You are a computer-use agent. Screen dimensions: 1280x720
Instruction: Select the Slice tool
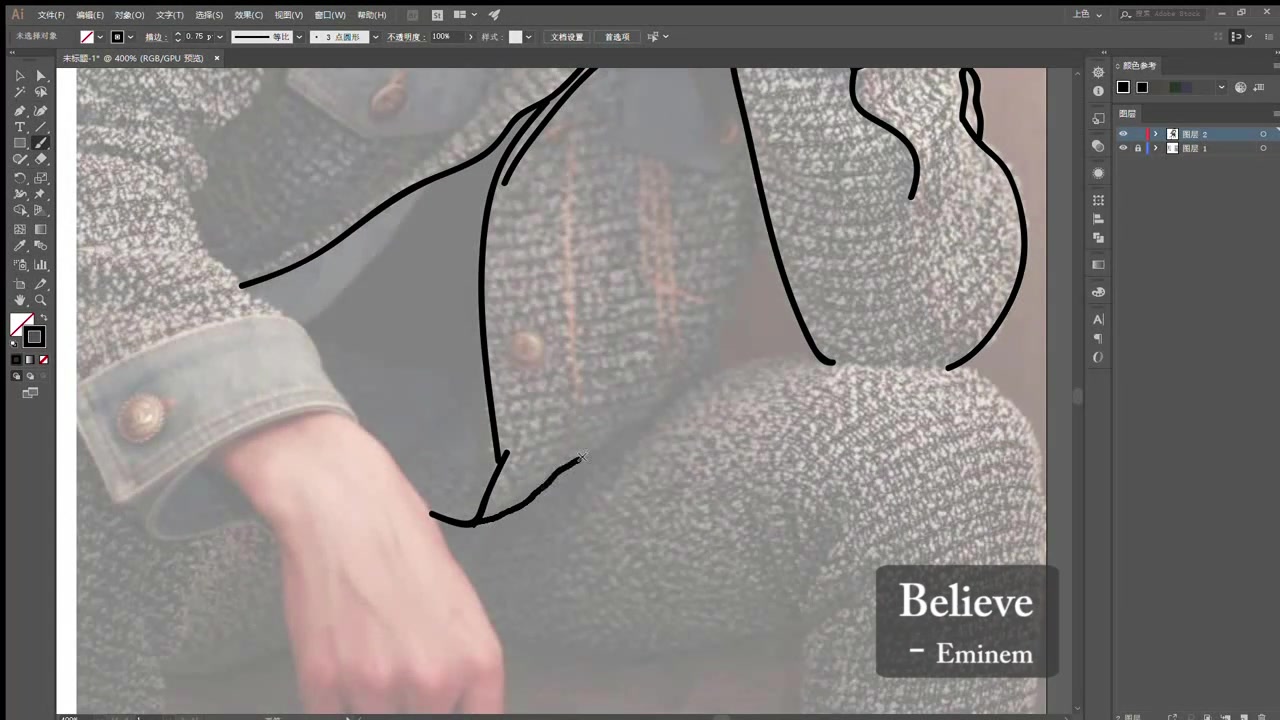tap(41, 284)
